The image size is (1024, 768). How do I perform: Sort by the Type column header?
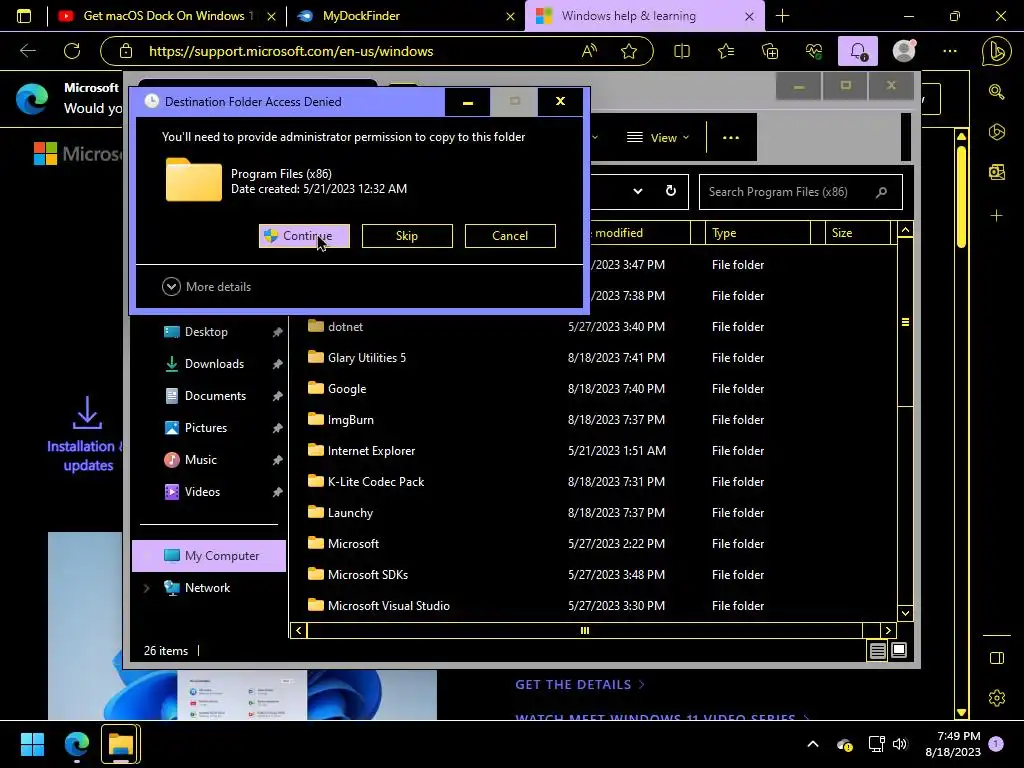coord(758,233)
